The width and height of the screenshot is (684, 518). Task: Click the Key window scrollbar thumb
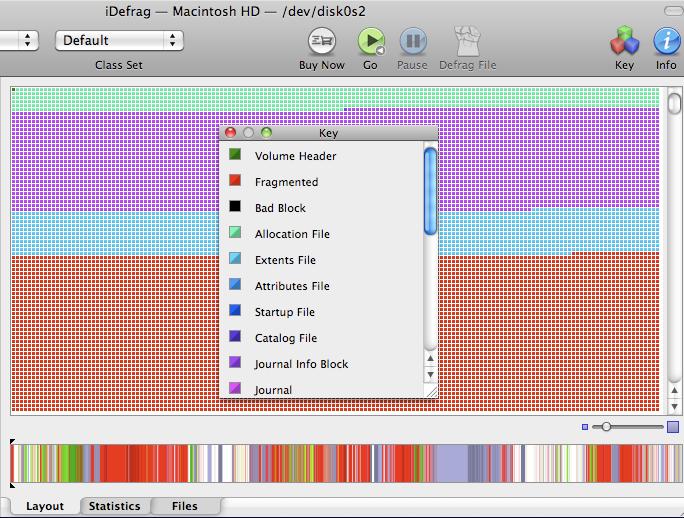pos(431,191)
